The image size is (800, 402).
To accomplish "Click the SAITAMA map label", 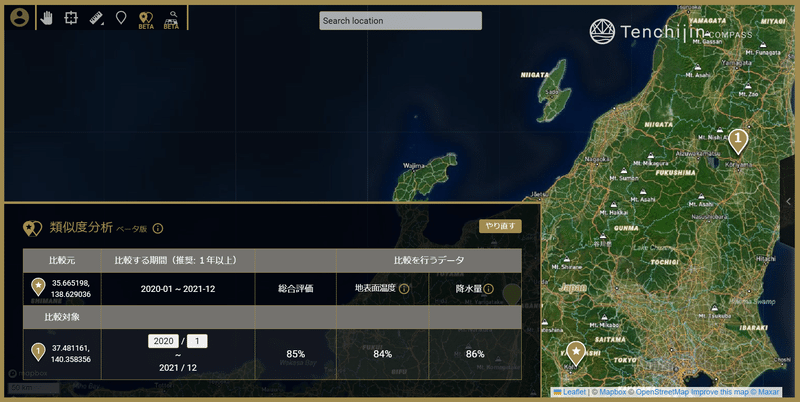I will point(610,339).
